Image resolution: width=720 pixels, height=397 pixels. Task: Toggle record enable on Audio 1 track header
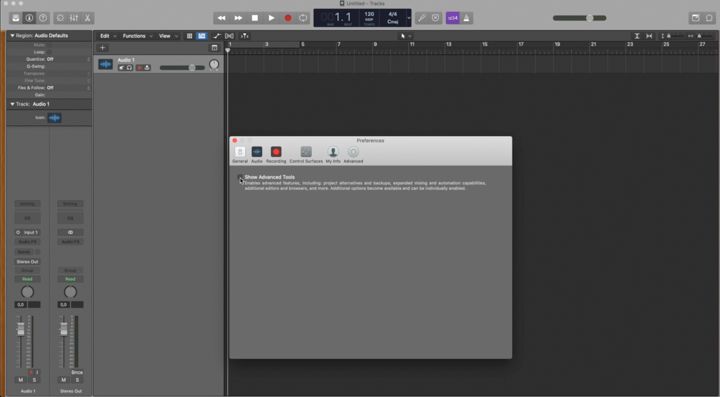[140, 68]
